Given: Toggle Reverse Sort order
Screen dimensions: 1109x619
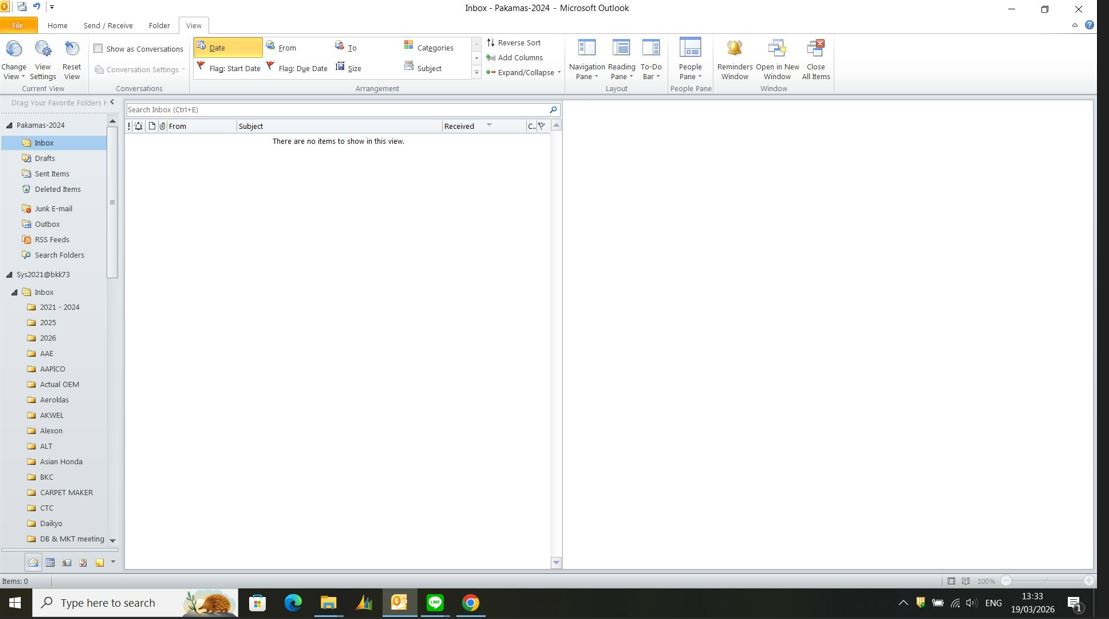Looking at the screenshot, I should click(513, 43).
